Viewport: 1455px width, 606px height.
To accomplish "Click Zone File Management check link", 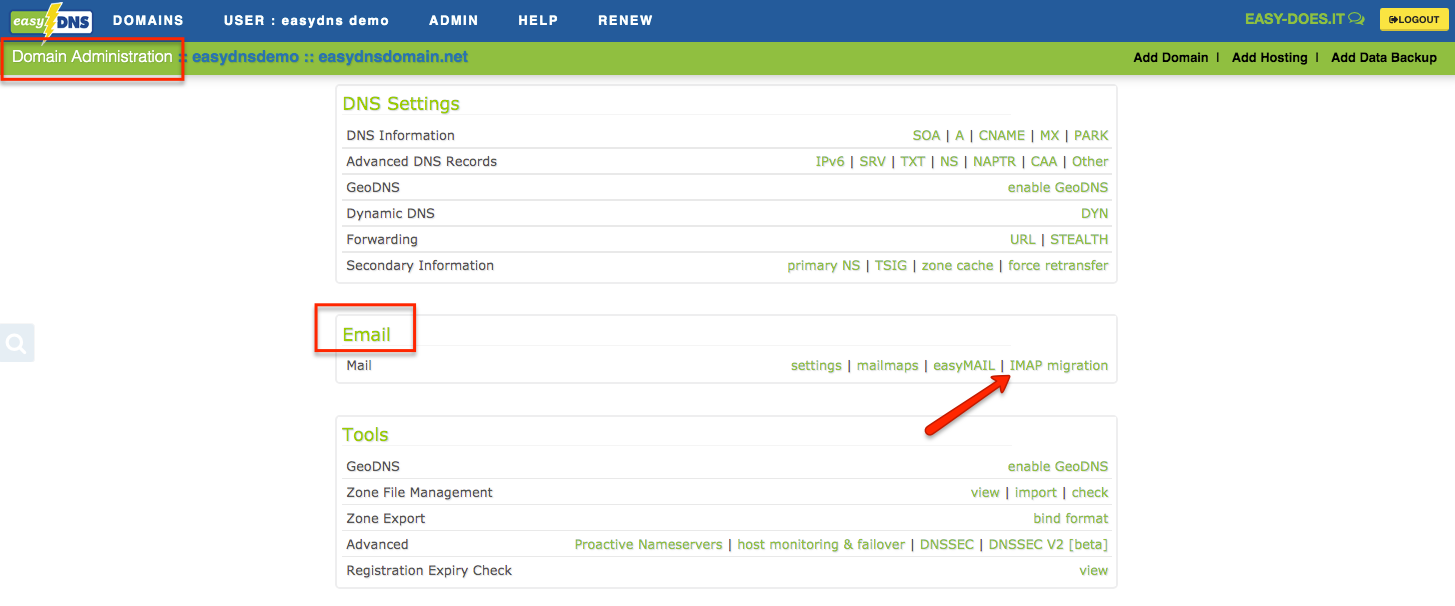I will point(1090,493).
